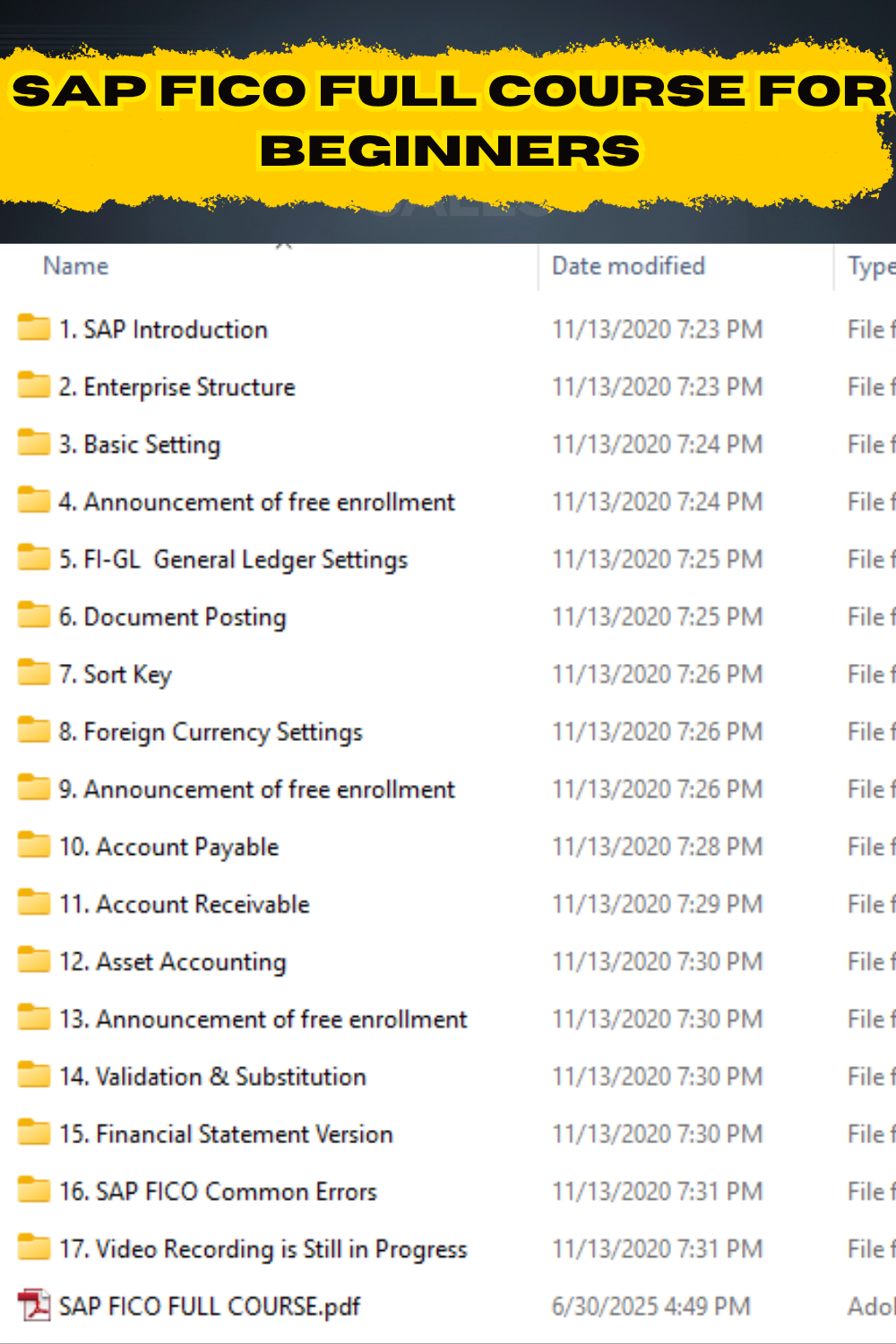Select the 7:28 PM date for Account Payable

point(658,847)
